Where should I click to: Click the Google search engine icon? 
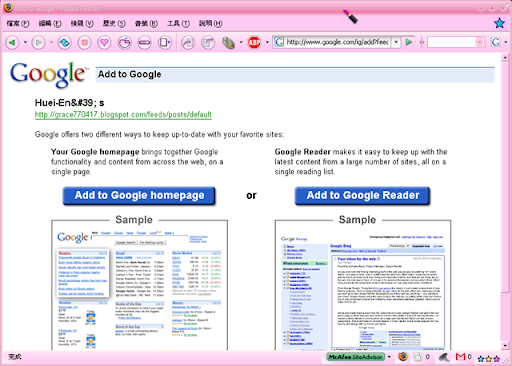click(496, 42)
